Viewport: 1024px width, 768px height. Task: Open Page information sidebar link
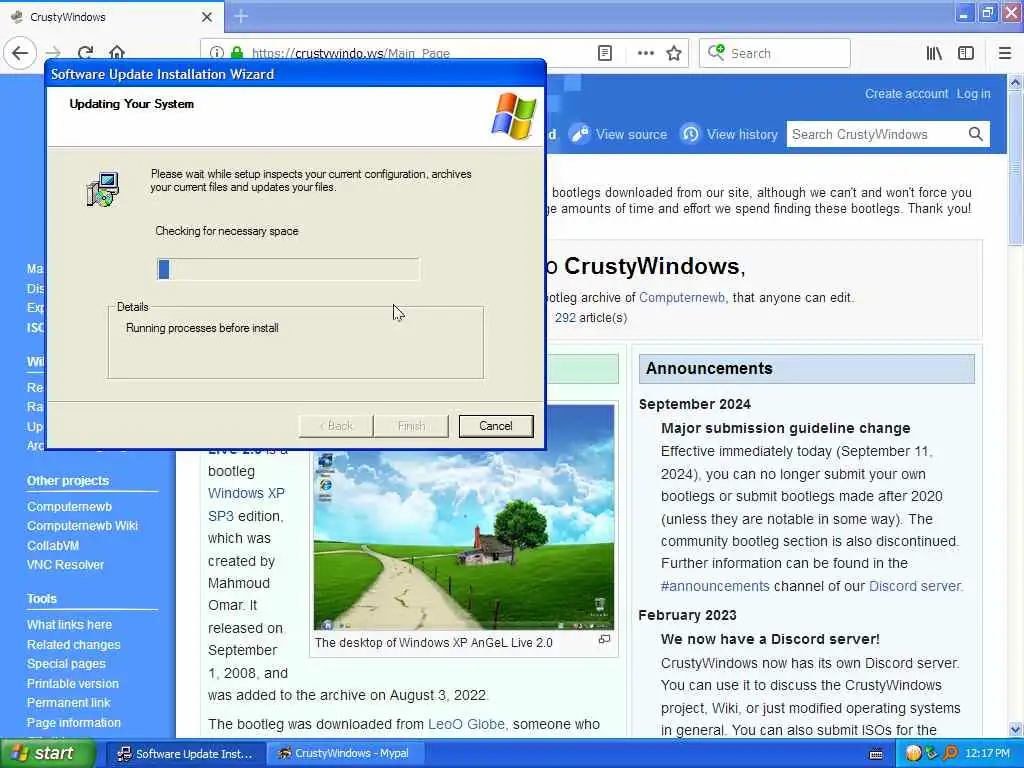[x=74, y=723]
